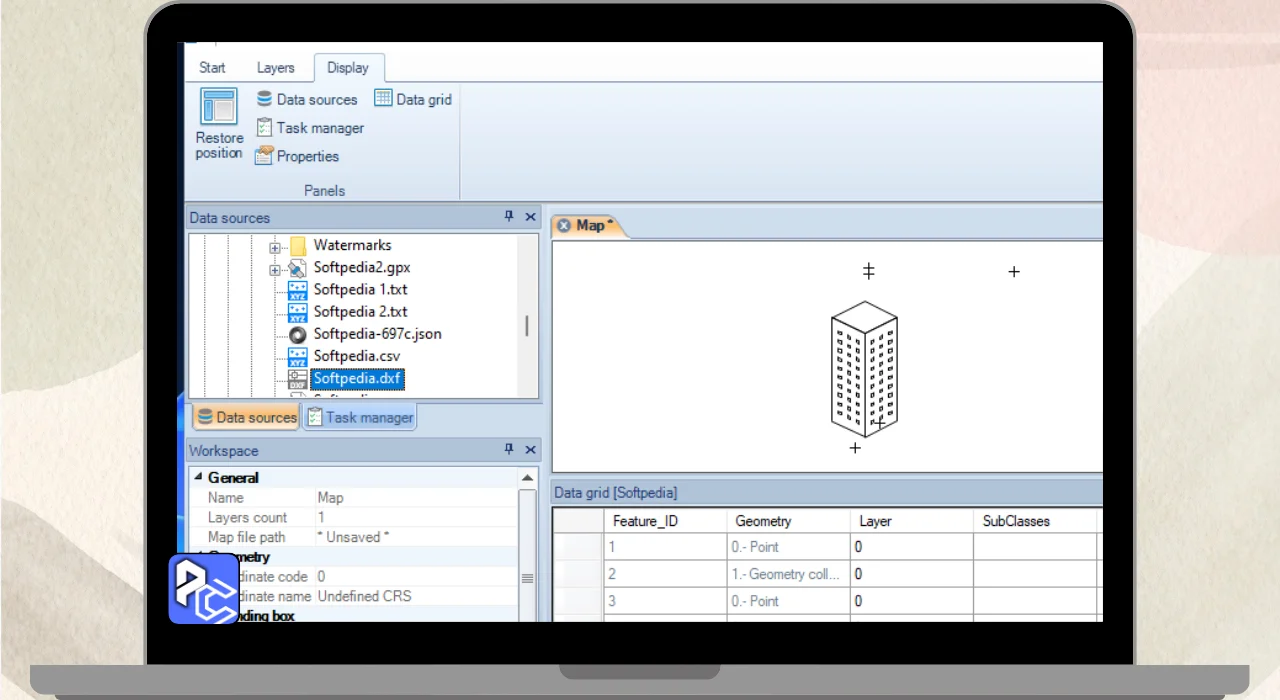
Task: Show the Data grid panel
Action: click(x=413, y=99)
